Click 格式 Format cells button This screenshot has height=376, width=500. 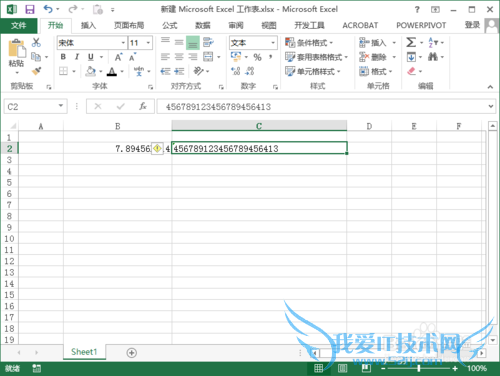pos(376,71)
